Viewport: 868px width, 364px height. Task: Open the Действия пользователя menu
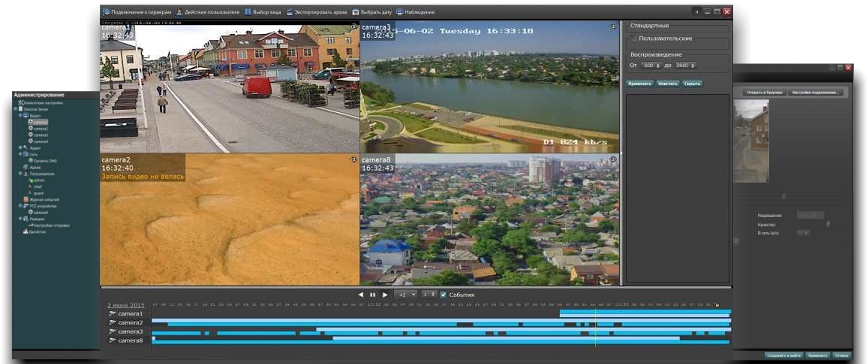point(208,12)
